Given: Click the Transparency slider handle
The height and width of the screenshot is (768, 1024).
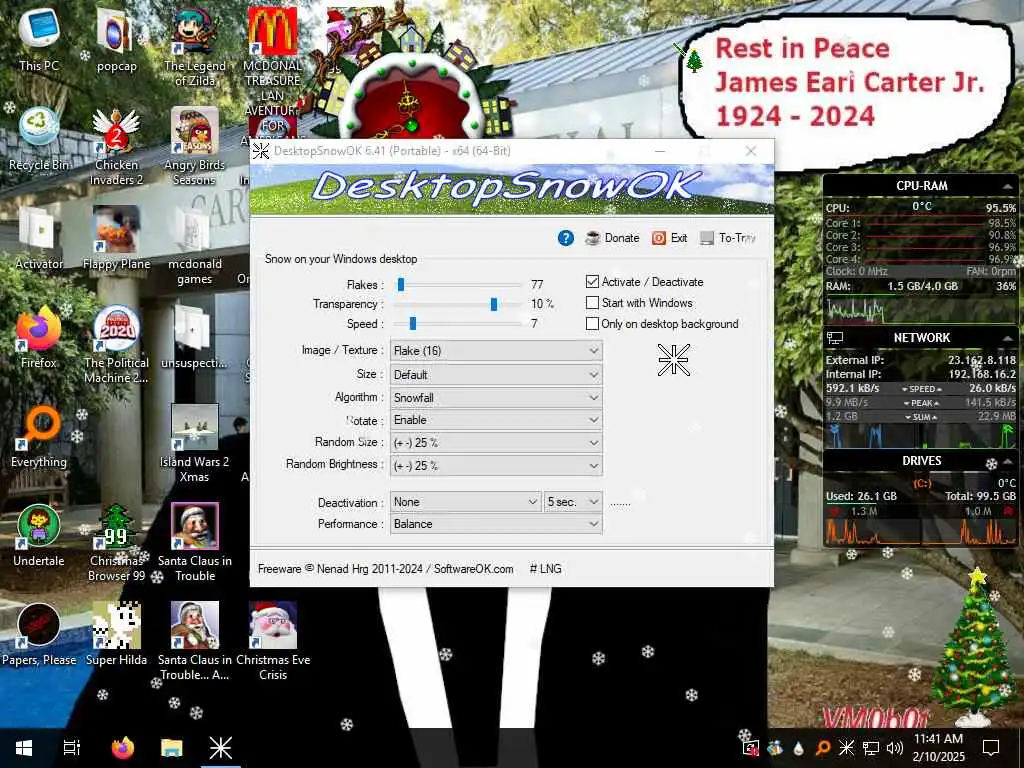Looking at the screenshot, I should point(494,304).
